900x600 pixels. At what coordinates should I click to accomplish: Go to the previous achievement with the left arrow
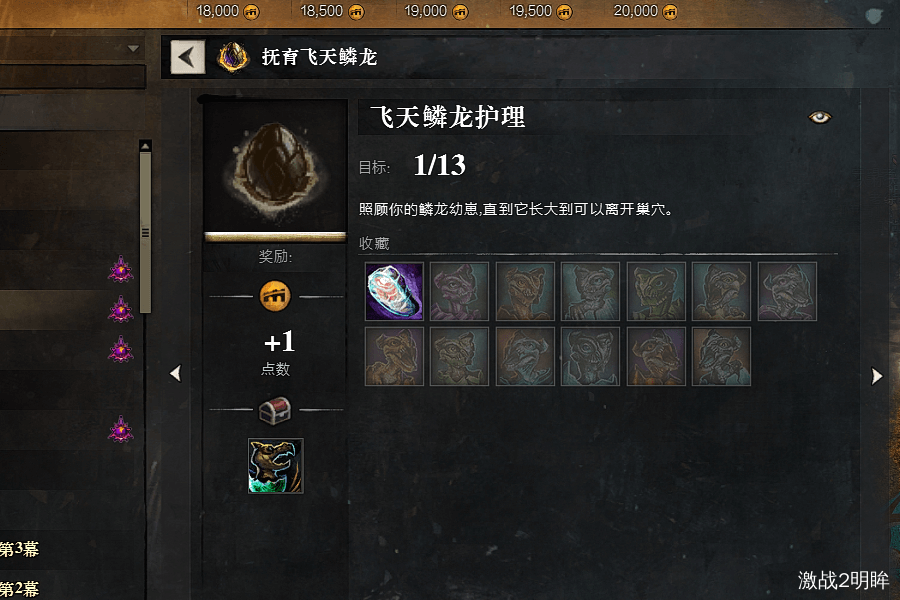click(175, 374)
